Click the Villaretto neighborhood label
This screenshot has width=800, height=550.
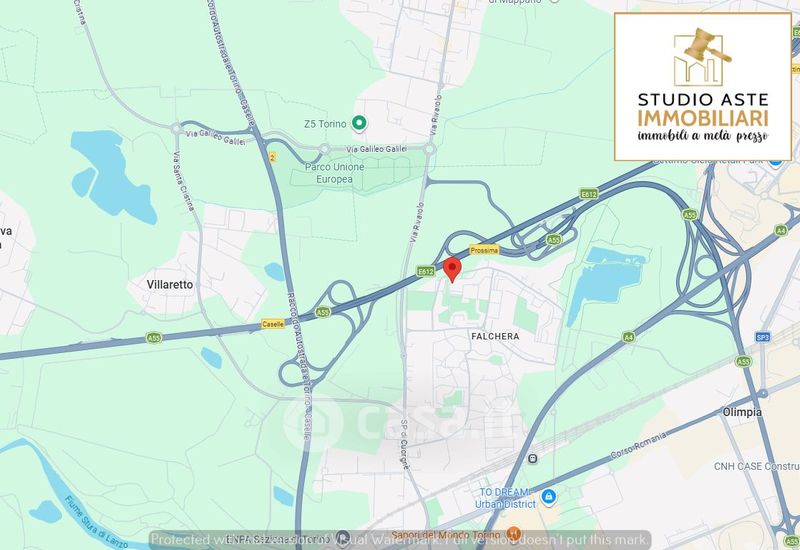(x=170, y=285)
